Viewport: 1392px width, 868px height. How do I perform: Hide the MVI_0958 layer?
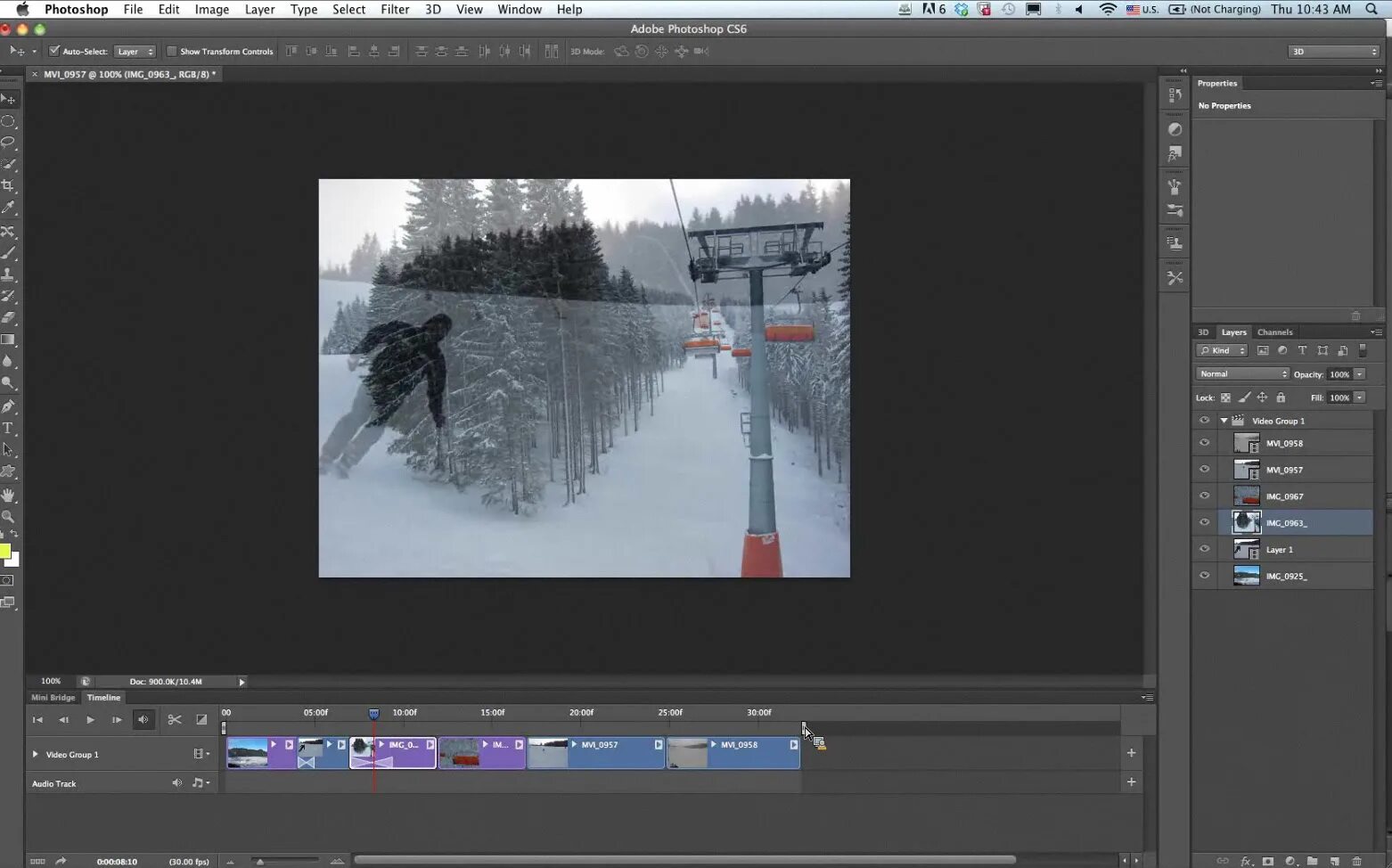pyautogui.click(x=1205, y=443)
